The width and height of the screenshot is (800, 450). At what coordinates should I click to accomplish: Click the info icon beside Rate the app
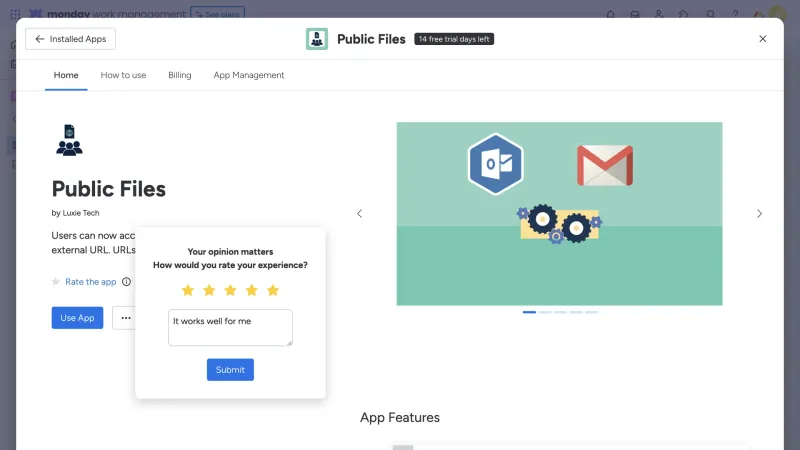(127, 282)
